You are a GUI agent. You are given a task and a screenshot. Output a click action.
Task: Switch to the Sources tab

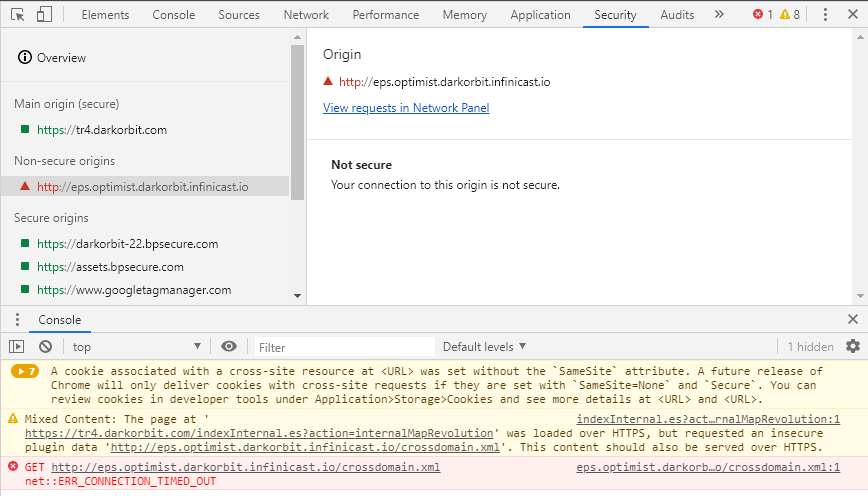(239, 15)
